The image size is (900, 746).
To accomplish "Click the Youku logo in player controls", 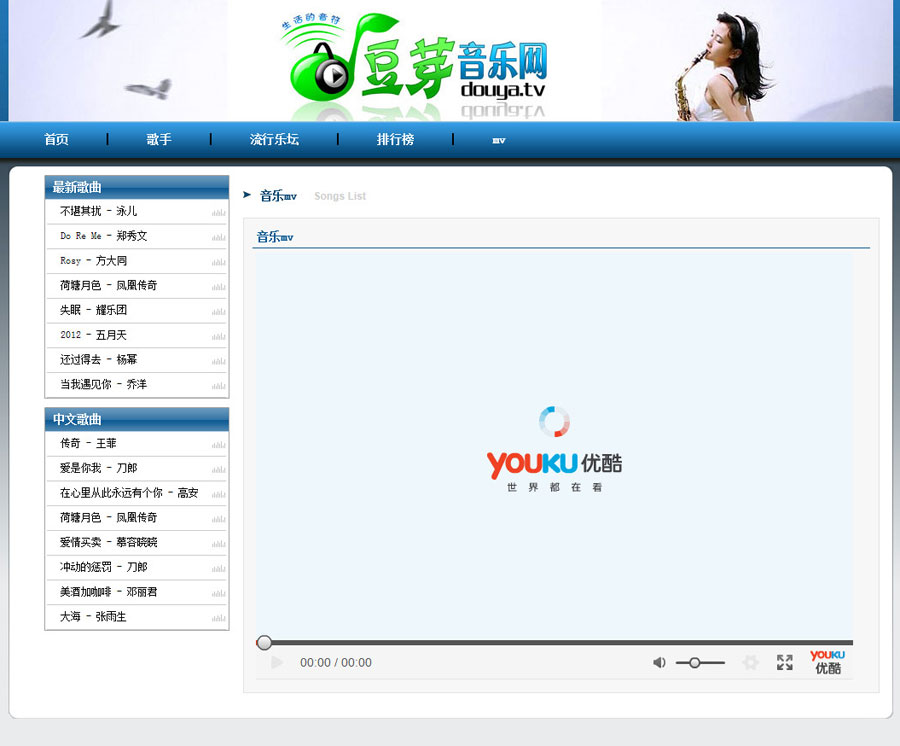I will (827, 662).
